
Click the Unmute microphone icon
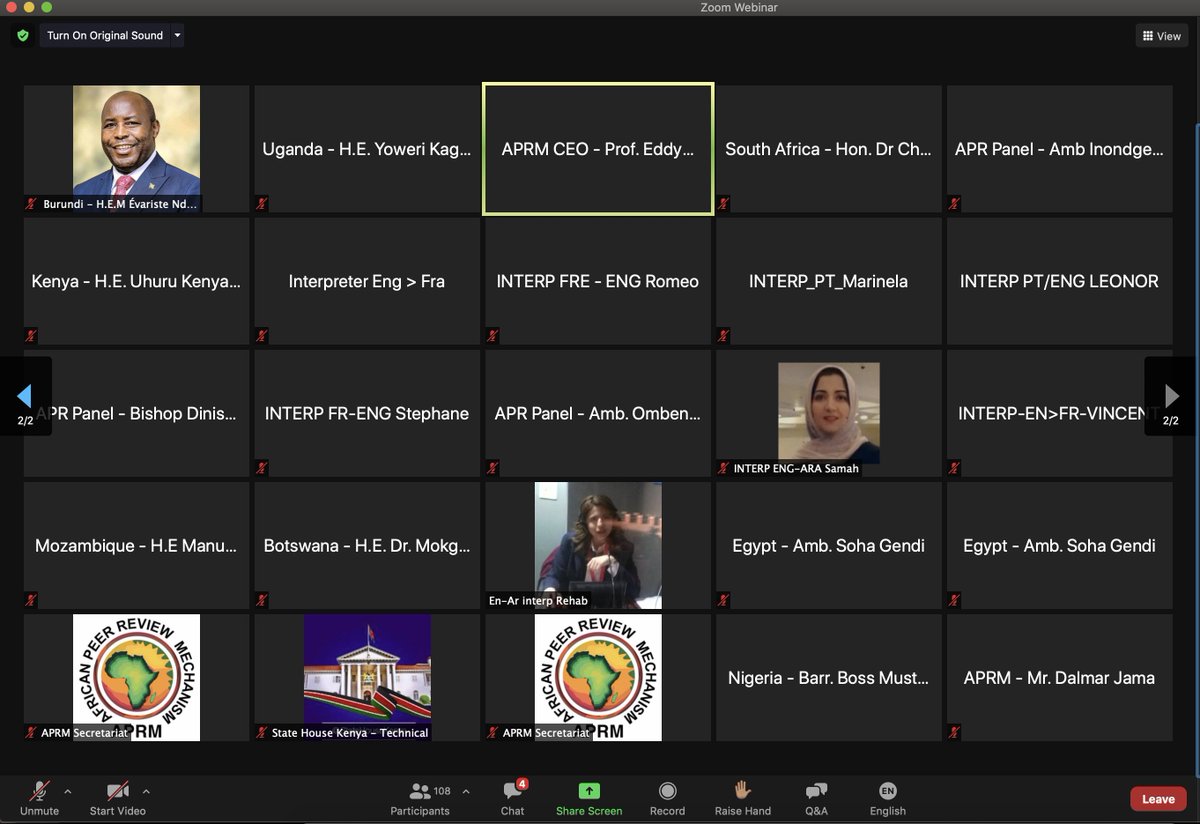click(40, 791)
